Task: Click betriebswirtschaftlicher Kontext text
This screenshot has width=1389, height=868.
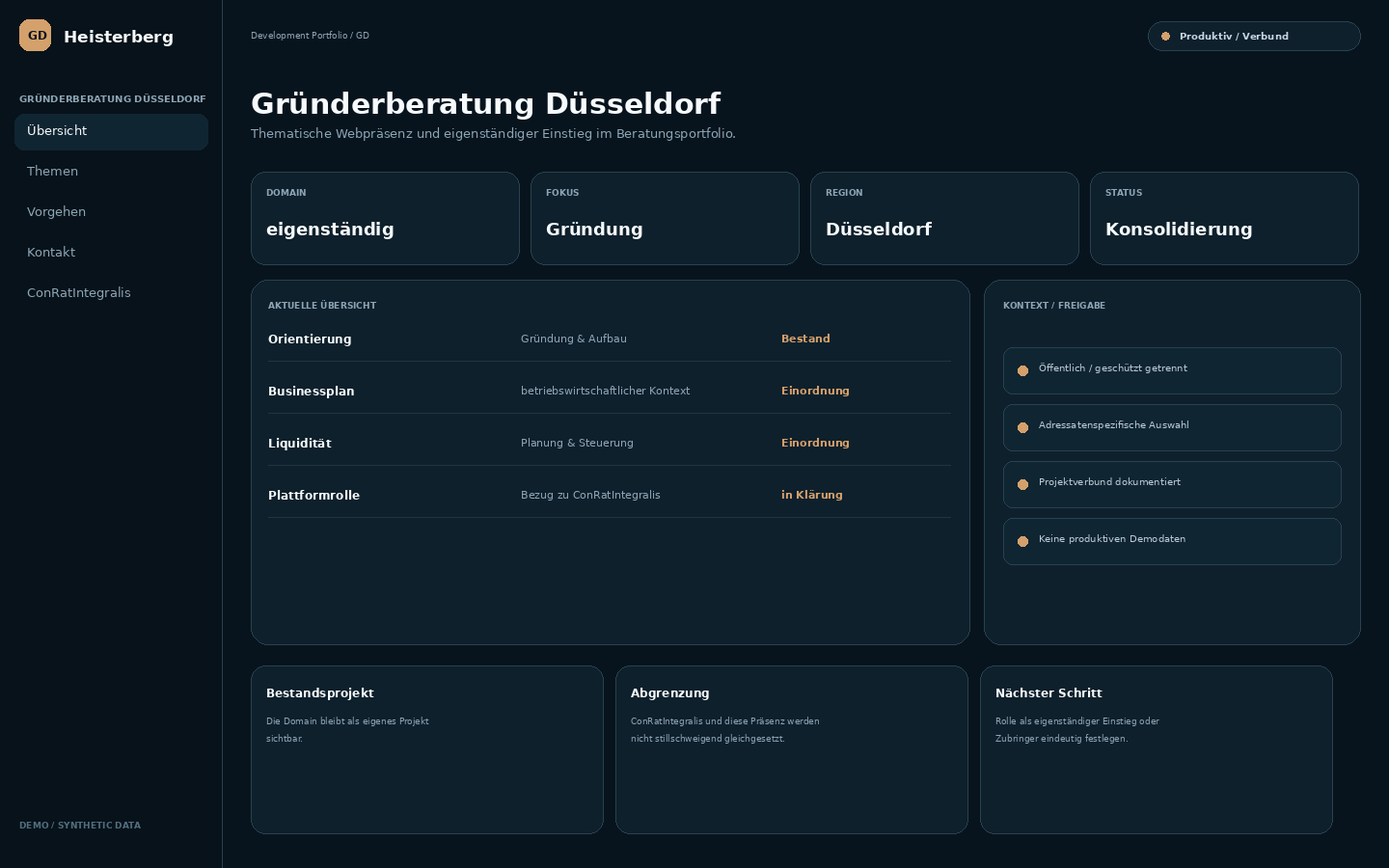Action: 605,392
